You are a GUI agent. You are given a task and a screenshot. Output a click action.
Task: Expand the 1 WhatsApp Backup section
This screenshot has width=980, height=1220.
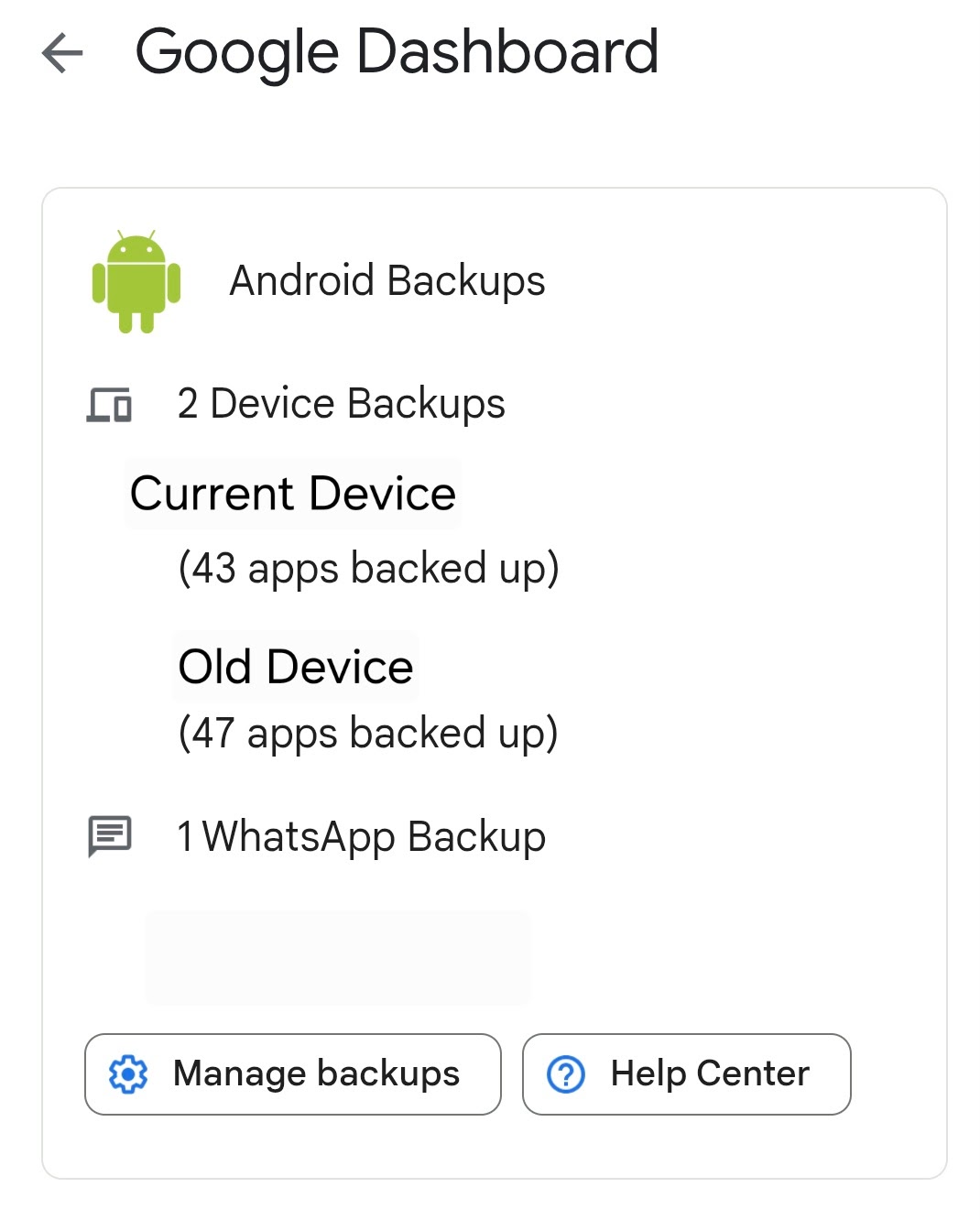point(361,836)
